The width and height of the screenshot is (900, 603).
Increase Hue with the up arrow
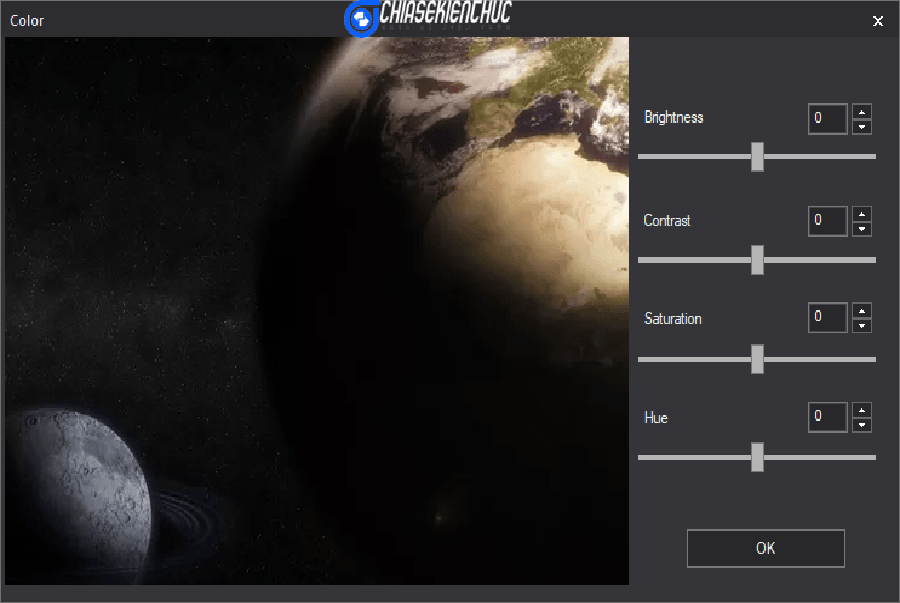point(862,410)
